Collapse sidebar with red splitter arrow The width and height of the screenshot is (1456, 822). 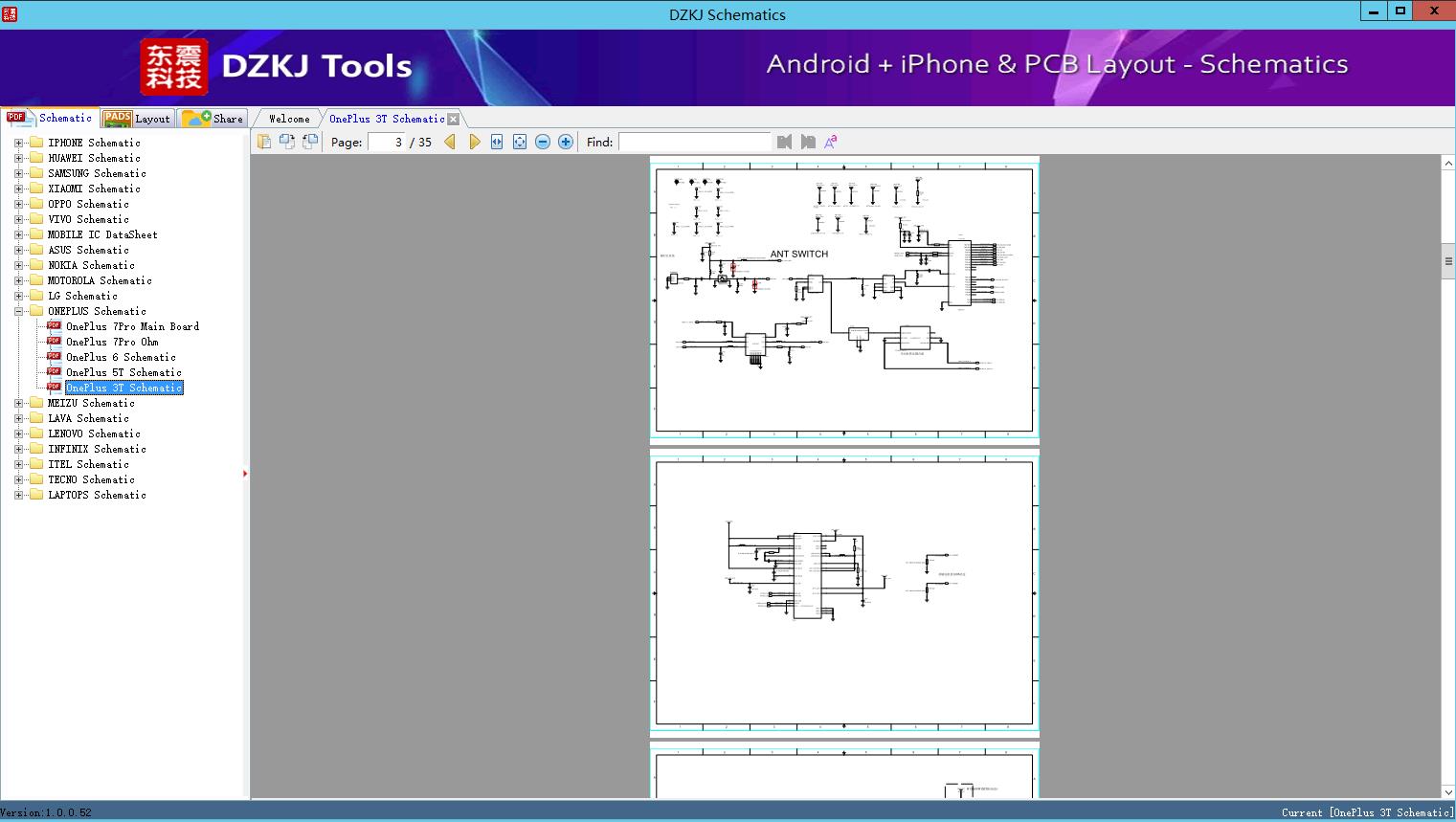(245, 474)
